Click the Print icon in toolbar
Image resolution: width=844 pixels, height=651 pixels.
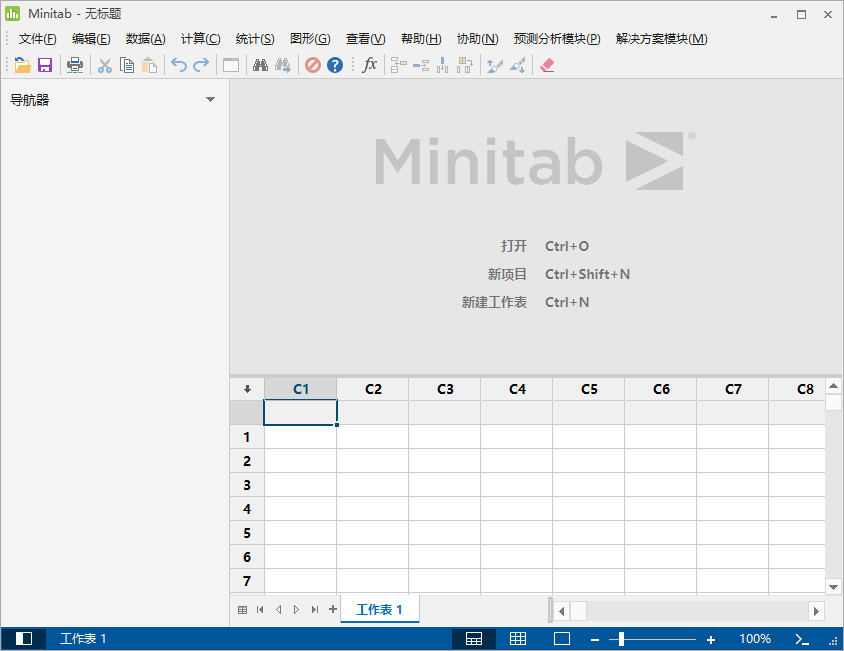coord(75,65)
